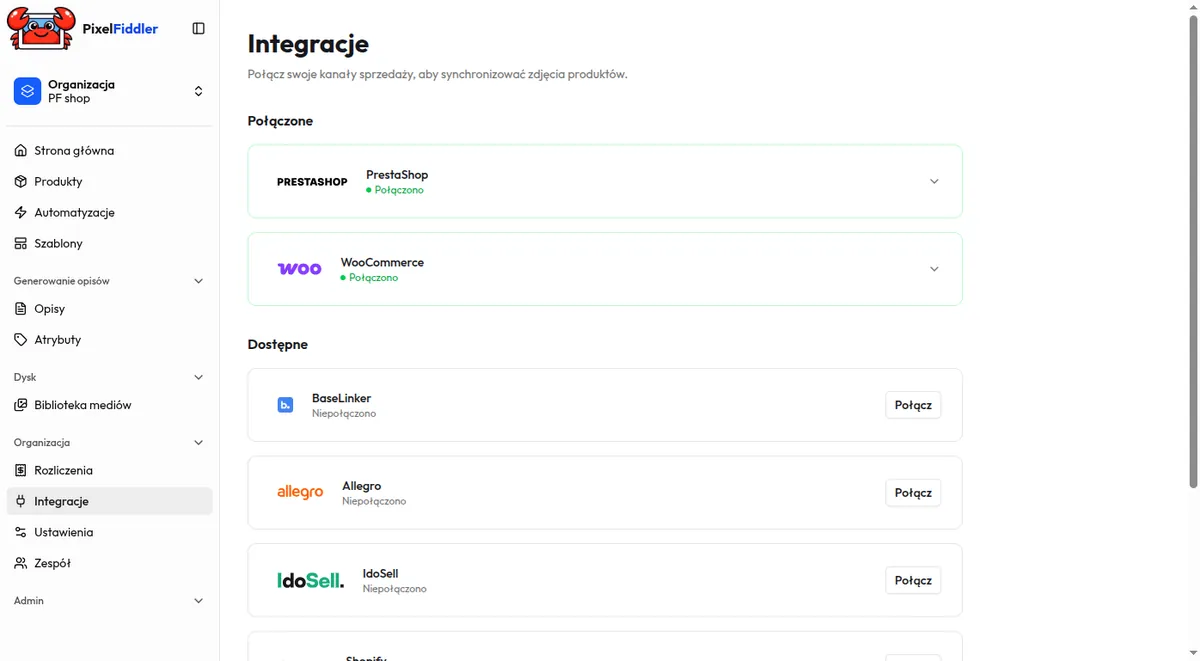This screenshot has width=1200, height=661.
Task: Collapse the sidebar with the panel icon
Action: point(198,29)
